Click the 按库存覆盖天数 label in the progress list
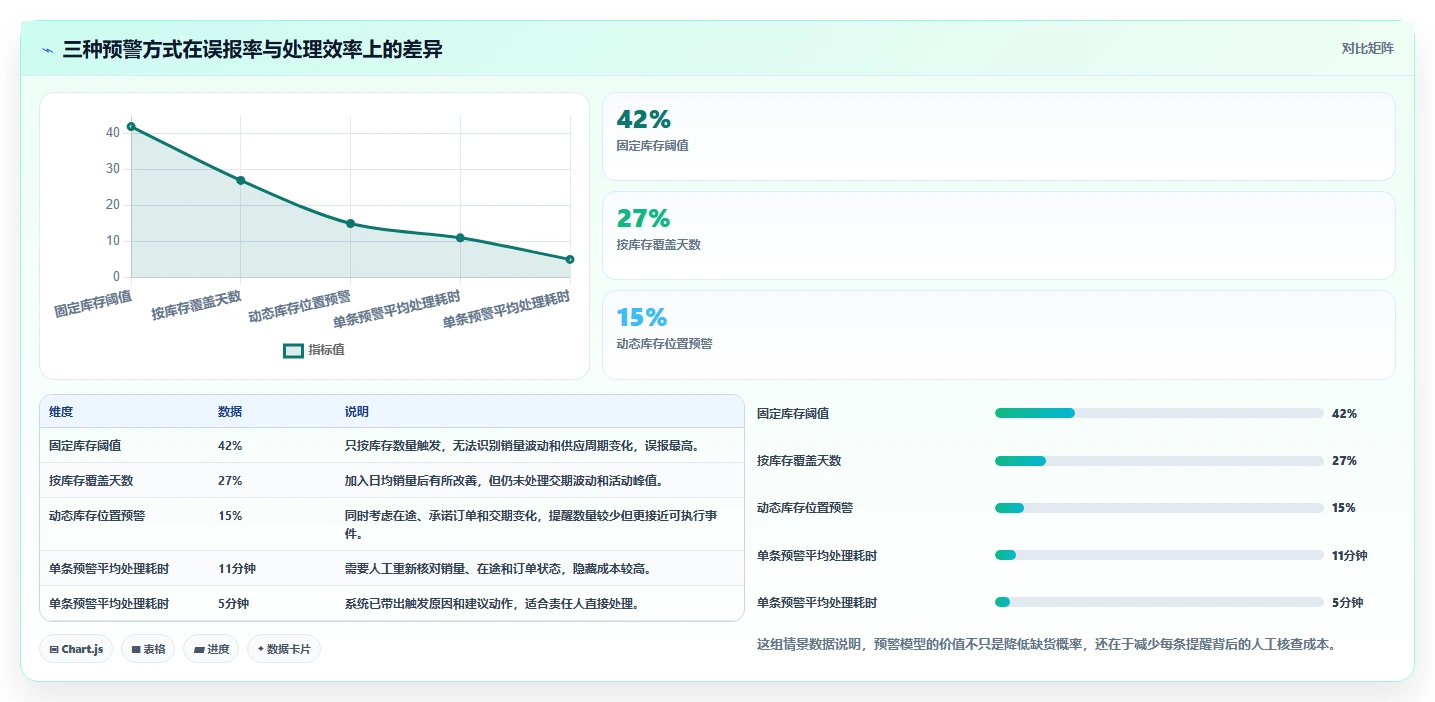This screenshot has height=702, width=1435. click(799, 461)
